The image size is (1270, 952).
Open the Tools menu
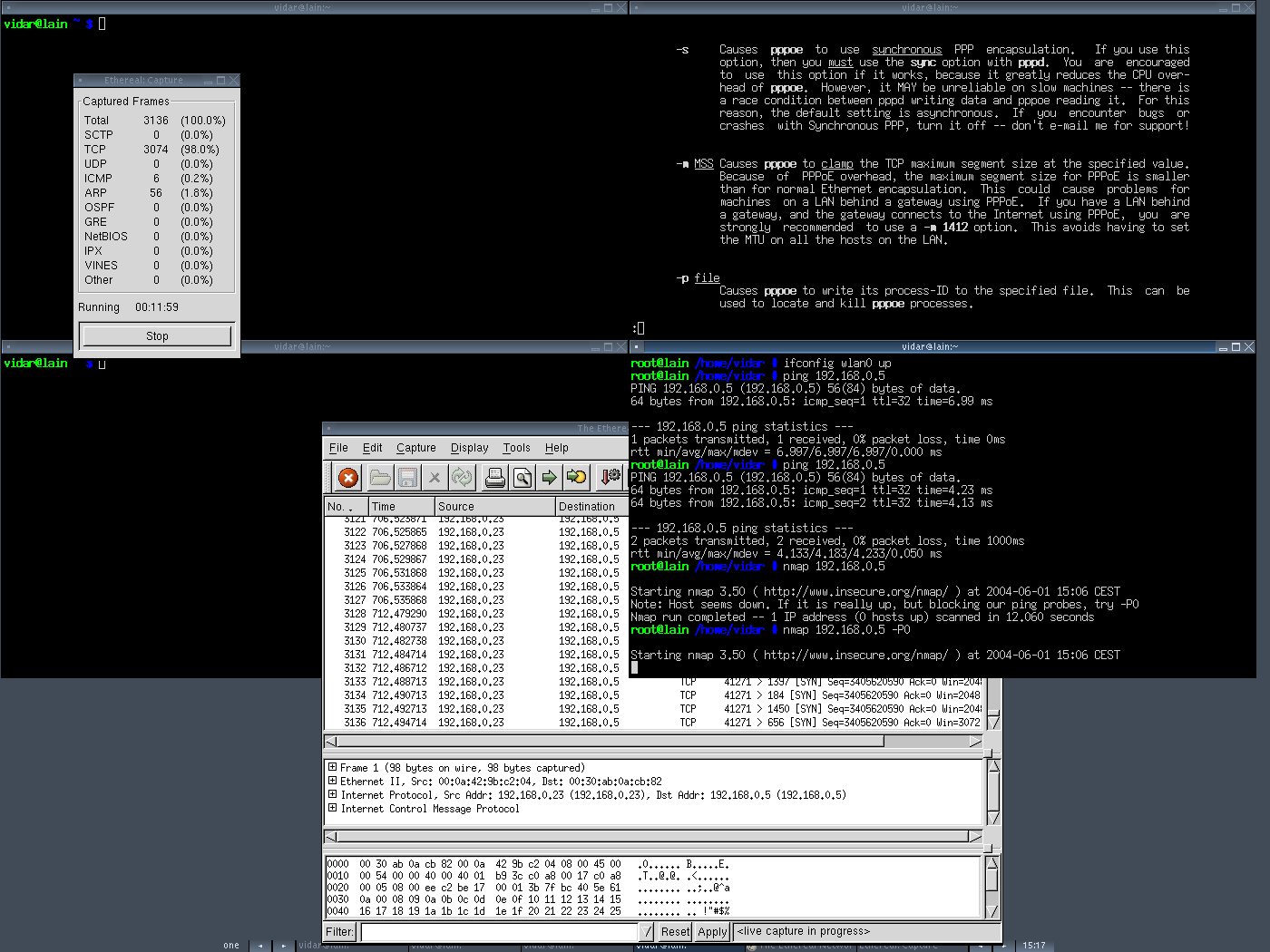tap(516, 448)
